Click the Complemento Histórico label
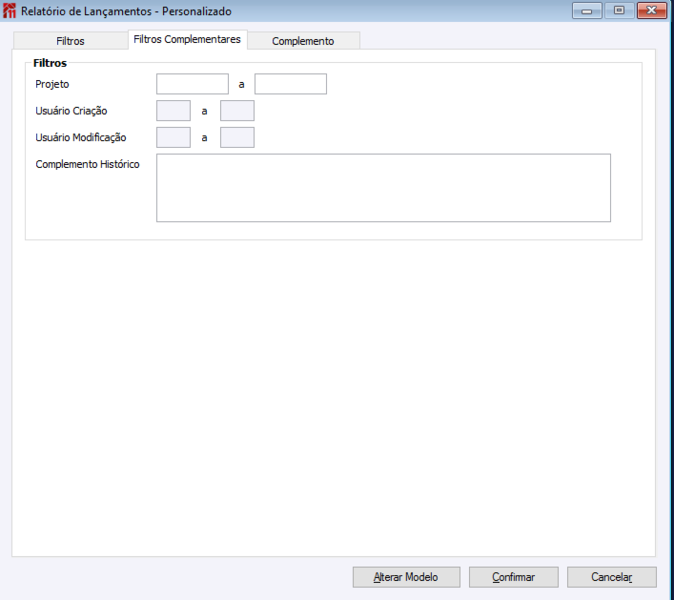The image size is (674, 600). (x=88, y=164)
